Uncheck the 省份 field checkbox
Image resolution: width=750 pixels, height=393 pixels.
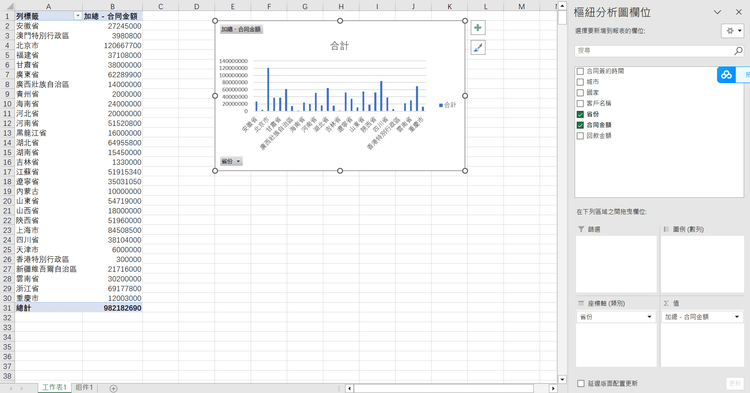tap(580, 114)
